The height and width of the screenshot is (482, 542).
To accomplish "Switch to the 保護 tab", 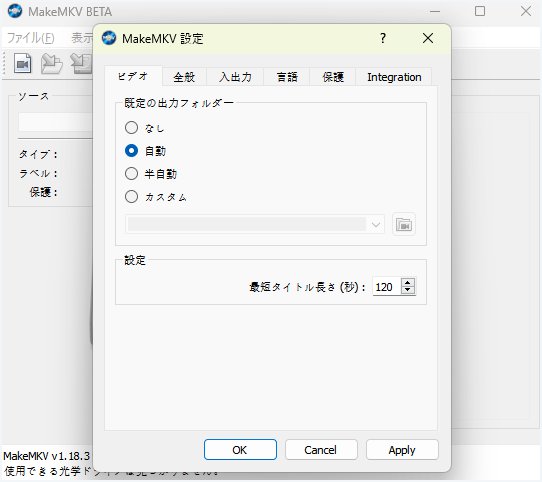I will 333,77.
